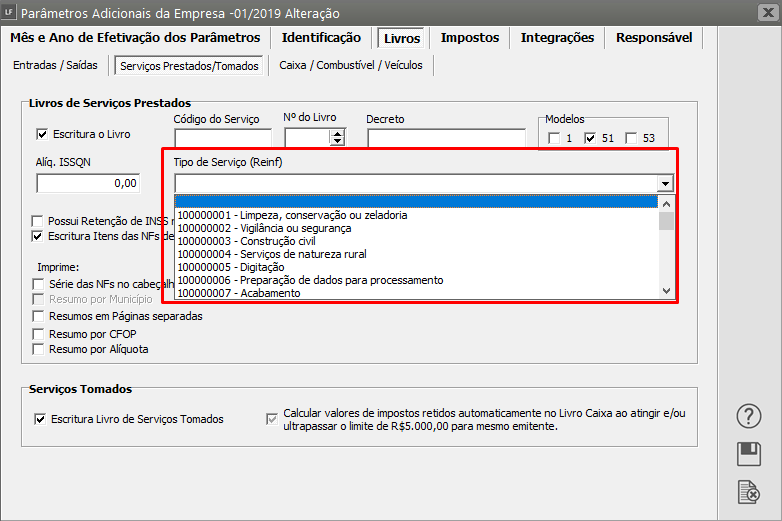Image resolution: width=782 pixels, height=521 pixels.
Task: Enable Modelos 1 checkbox
Action: pos(554,138)
